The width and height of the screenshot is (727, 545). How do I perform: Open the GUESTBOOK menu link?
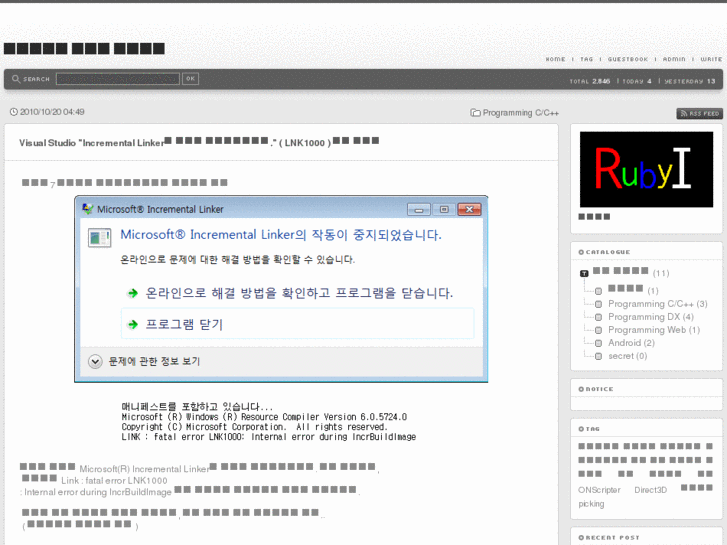point(628,59)
